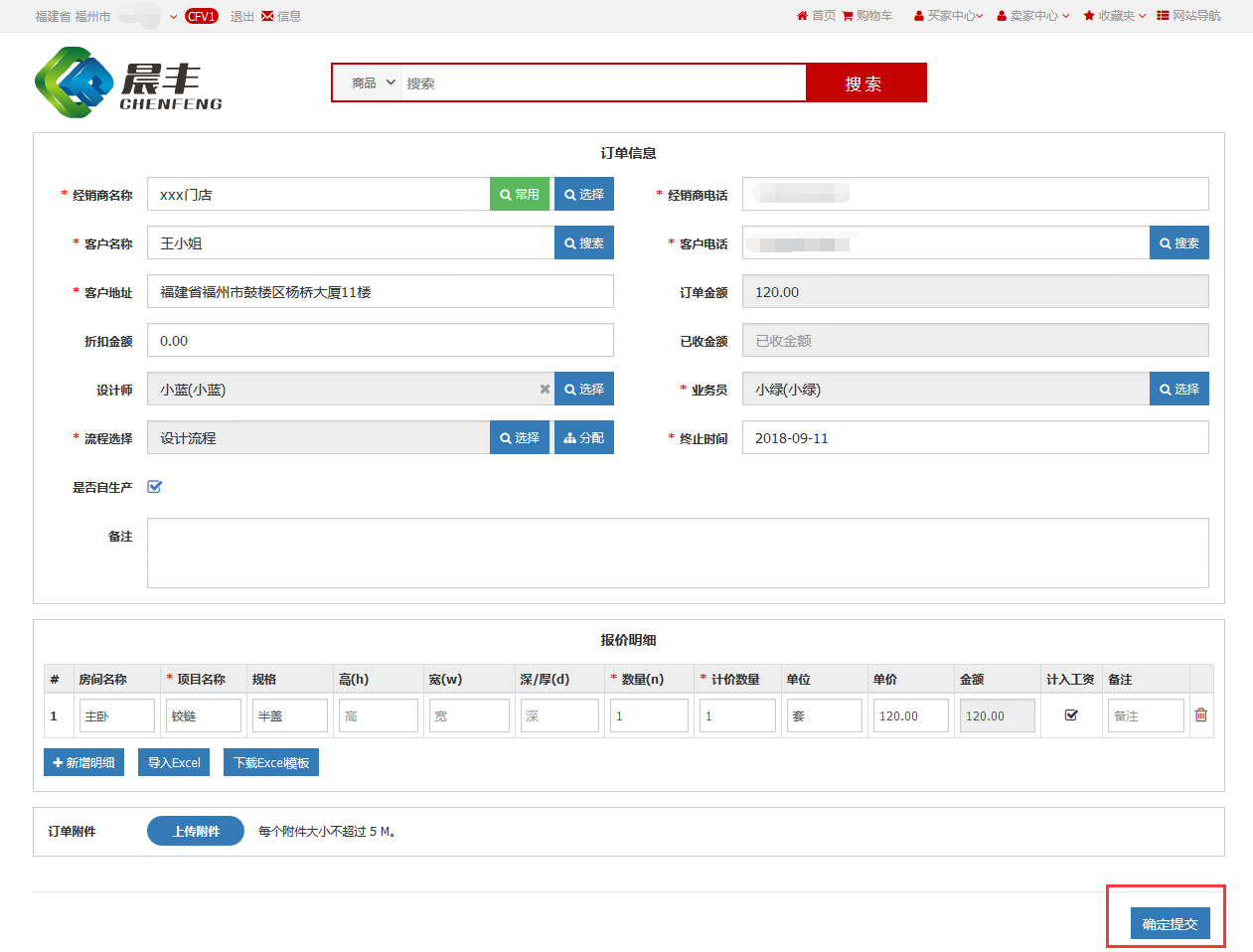Viewport: 1253px width, 952px height.
Task: Open the 买家中心 dropdown menu
Action: pyautogui.click(x=948, y=16)
